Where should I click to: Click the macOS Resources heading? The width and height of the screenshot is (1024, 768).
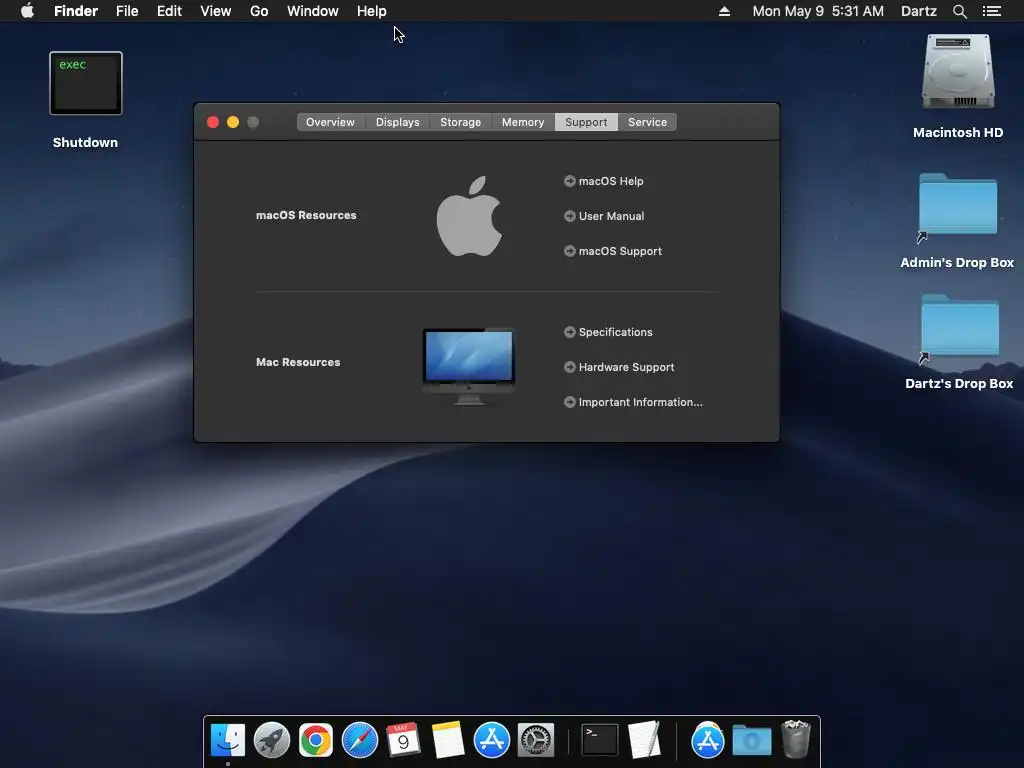(306, 216)
